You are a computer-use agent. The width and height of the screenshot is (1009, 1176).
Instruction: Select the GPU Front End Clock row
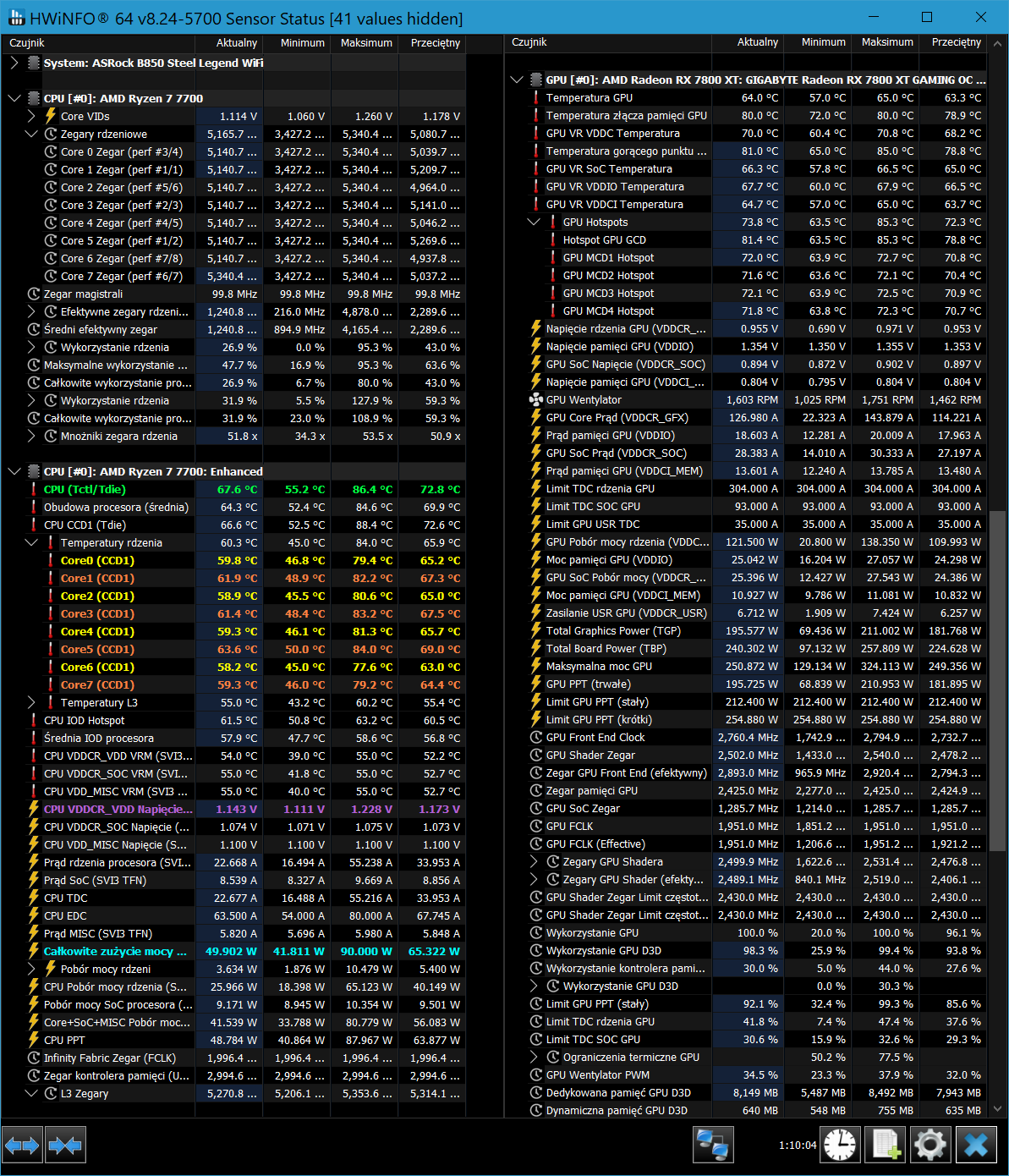tap(745, 737)
